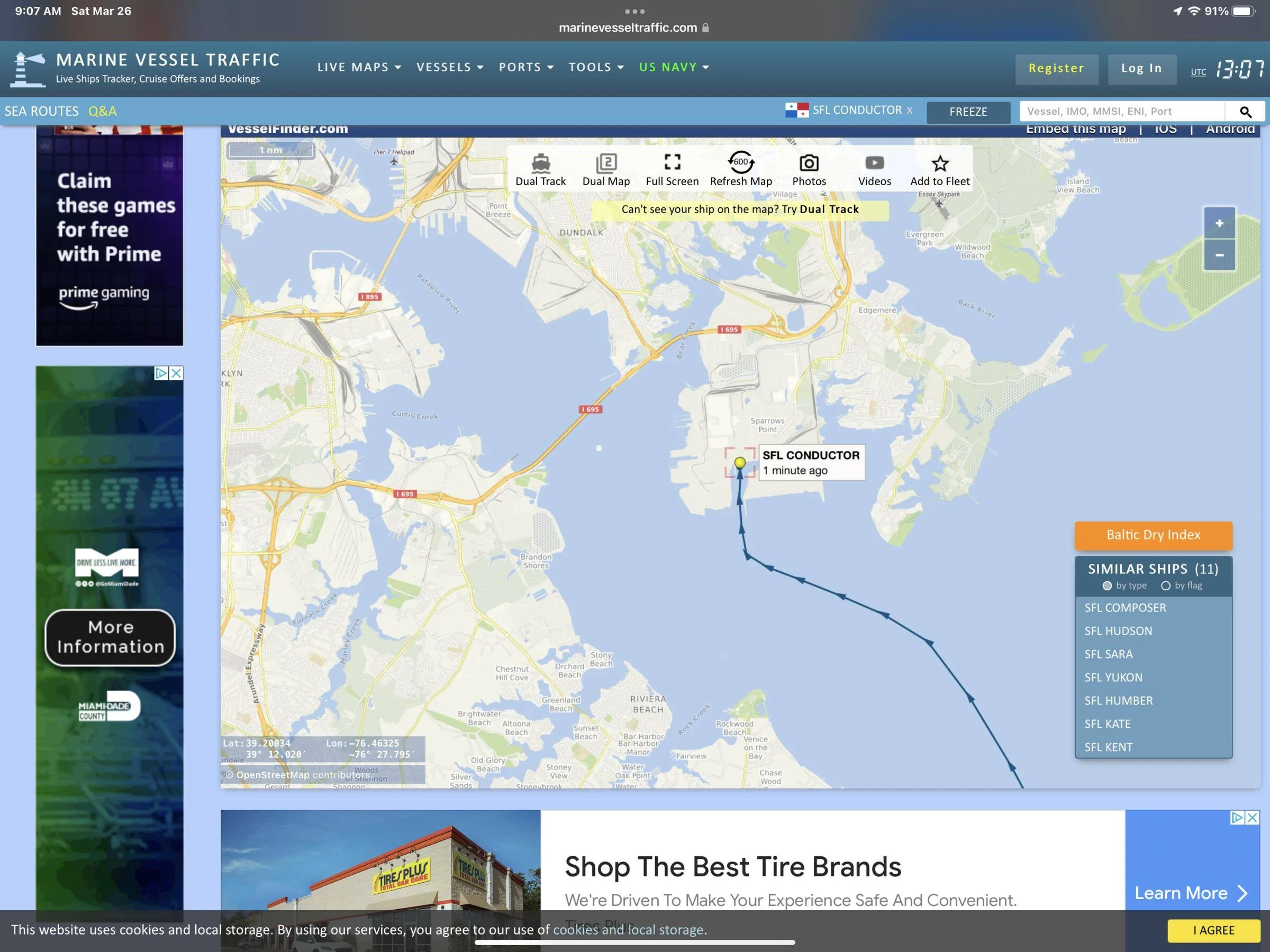Open the Q&A tab

coord(102,111)
